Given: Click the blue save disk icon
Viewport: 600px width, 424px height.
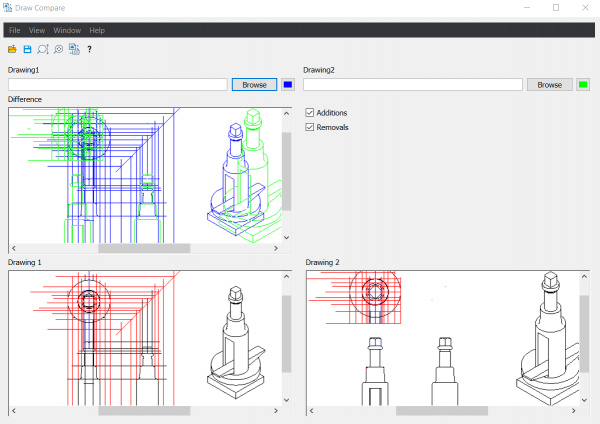Looking at the screenshot, I should (27, 49).
